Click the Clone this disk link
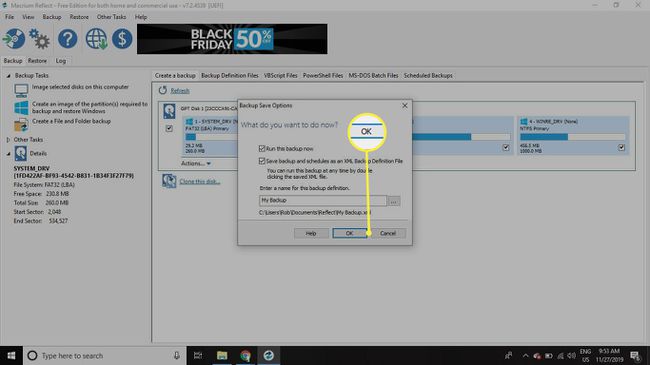650x365 pixels. click(x=199, y=182)
